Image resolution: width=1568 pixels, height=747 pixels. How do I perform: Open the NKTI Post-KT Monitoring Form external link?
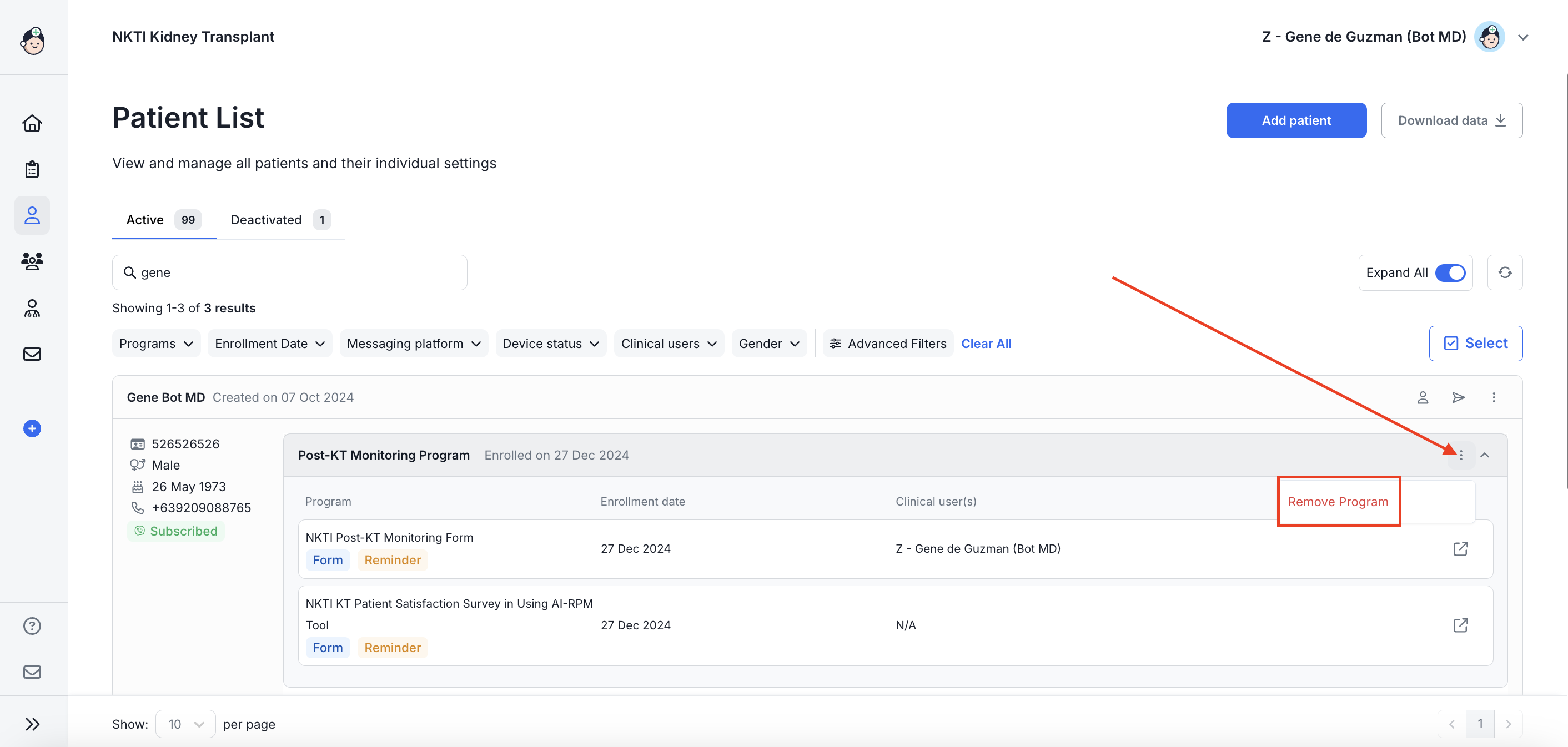(x=1460, y=549)
